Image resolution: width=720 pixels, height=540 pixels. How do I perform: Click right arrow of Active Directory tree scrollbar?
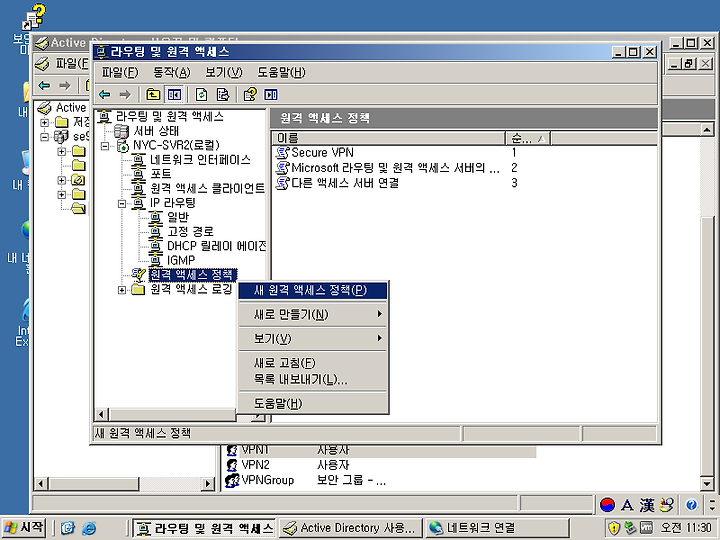pyautogui.click(x=208, y=484)
